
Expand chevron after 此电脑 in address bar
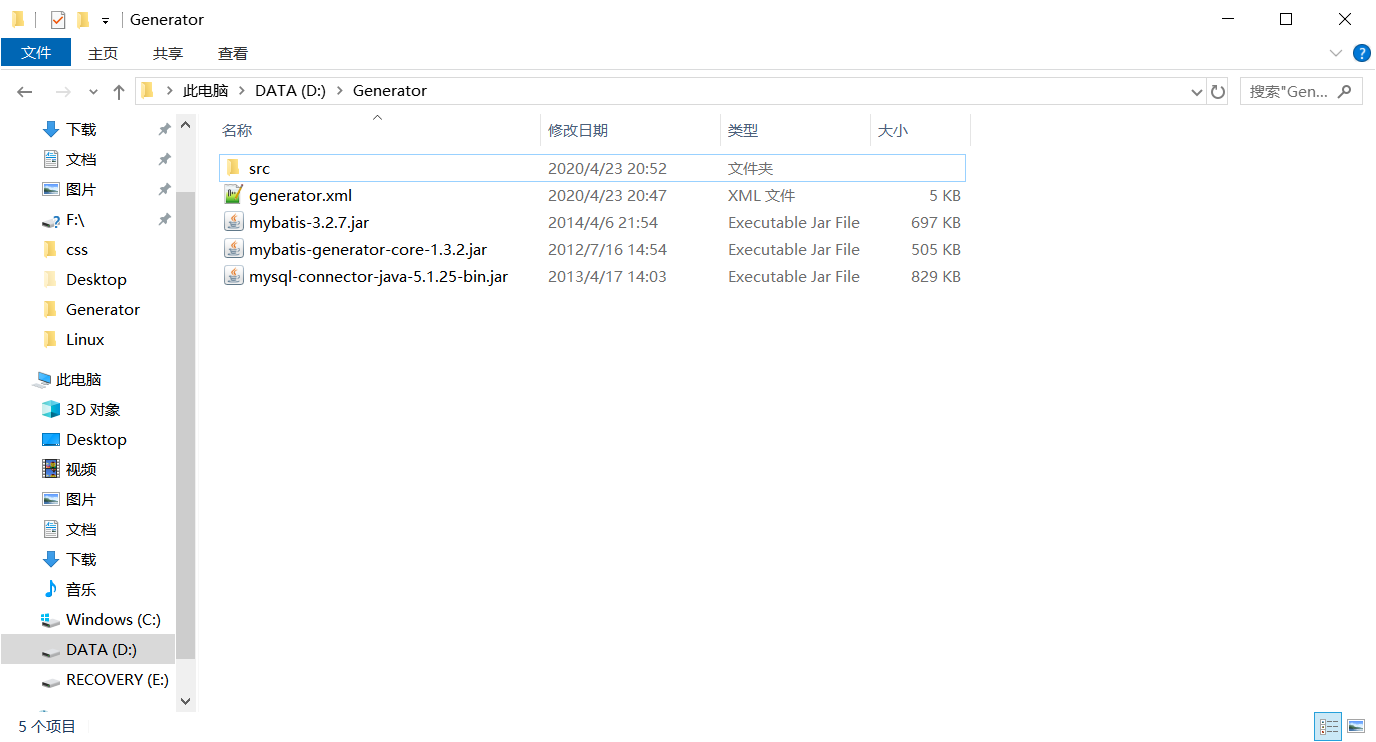(x=241, y=90)
